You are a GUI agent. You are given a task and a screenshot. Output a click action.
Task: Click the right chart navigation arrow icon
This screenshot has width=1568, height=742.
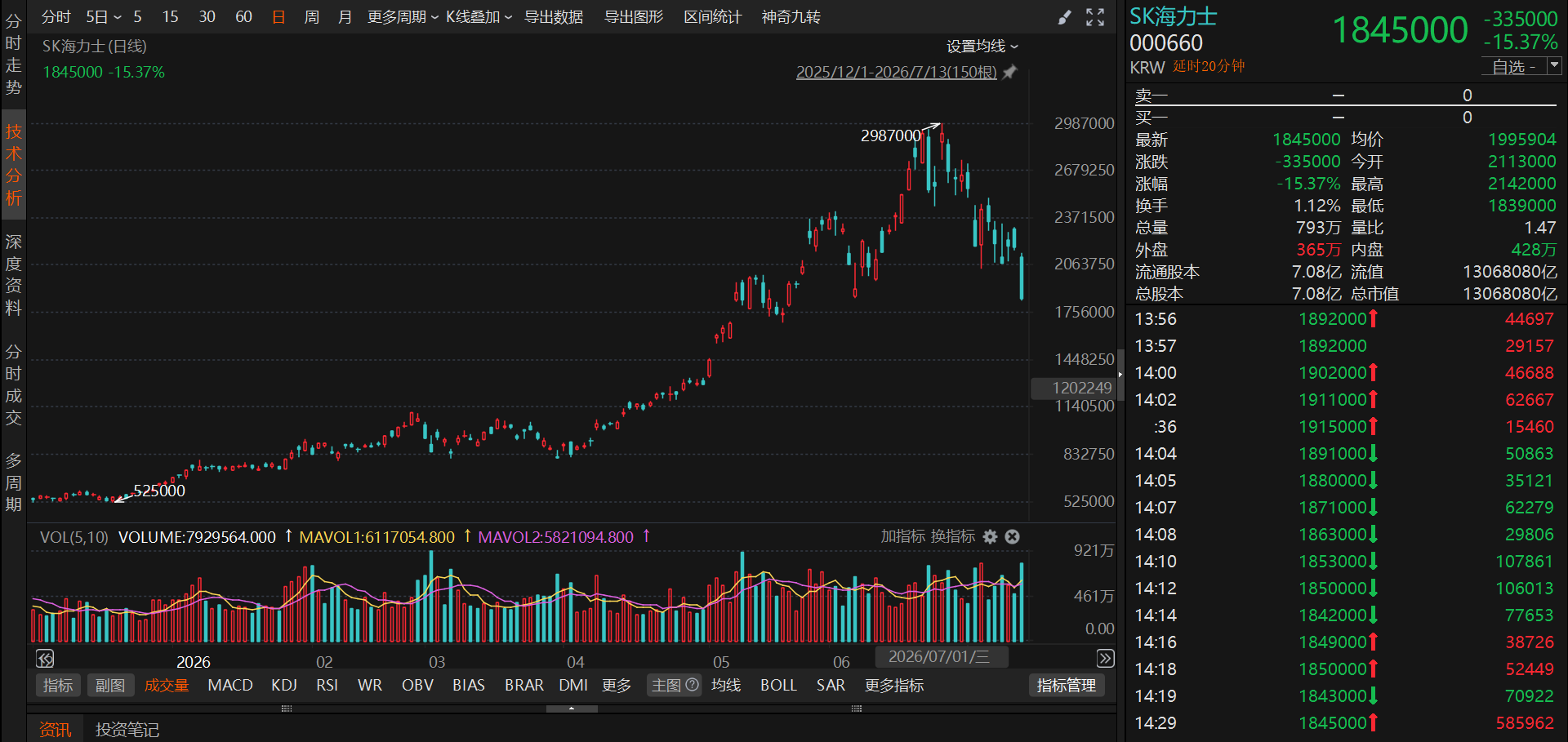(1105, 658)
